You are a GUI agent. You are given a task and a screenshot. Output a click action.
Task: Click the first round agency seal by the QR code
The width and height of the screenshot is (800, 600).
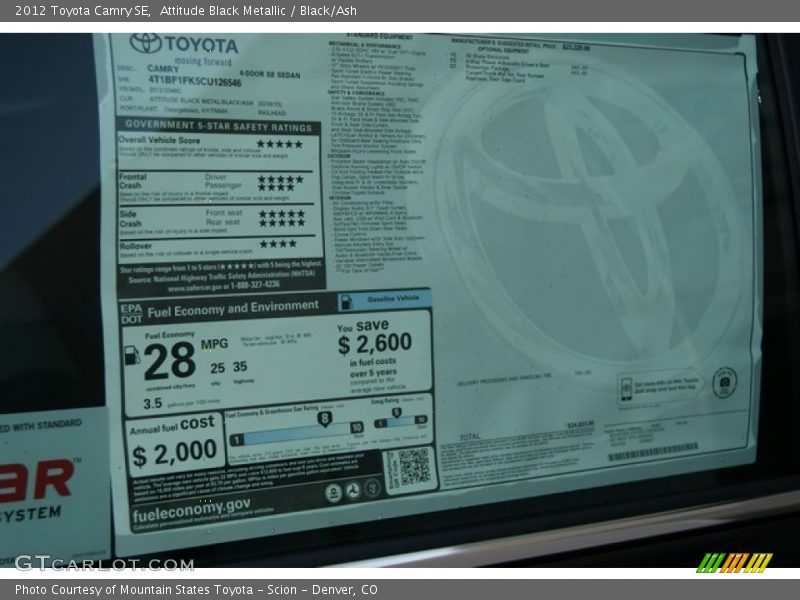point(333,493)
